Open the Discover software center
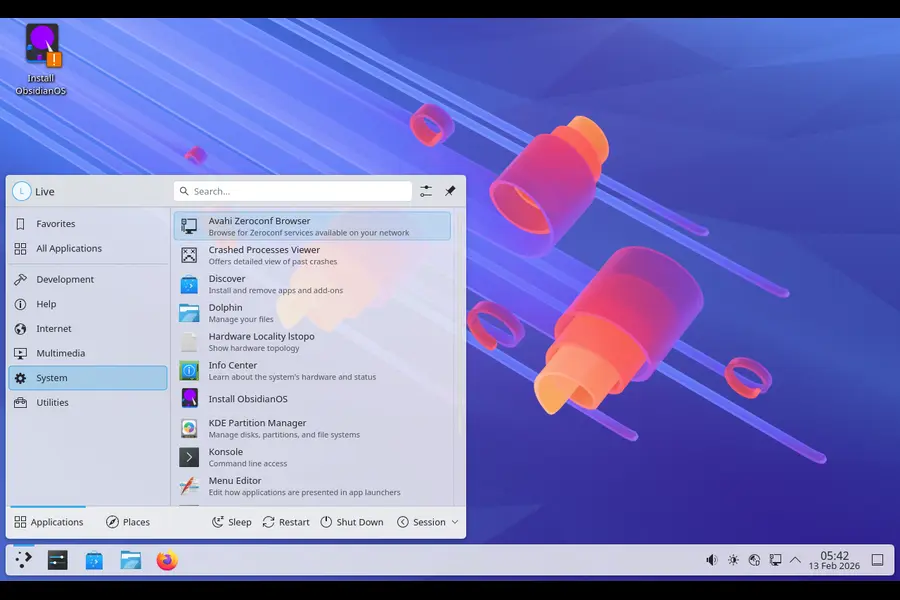The image size is (900, 600). pos(227,283)
